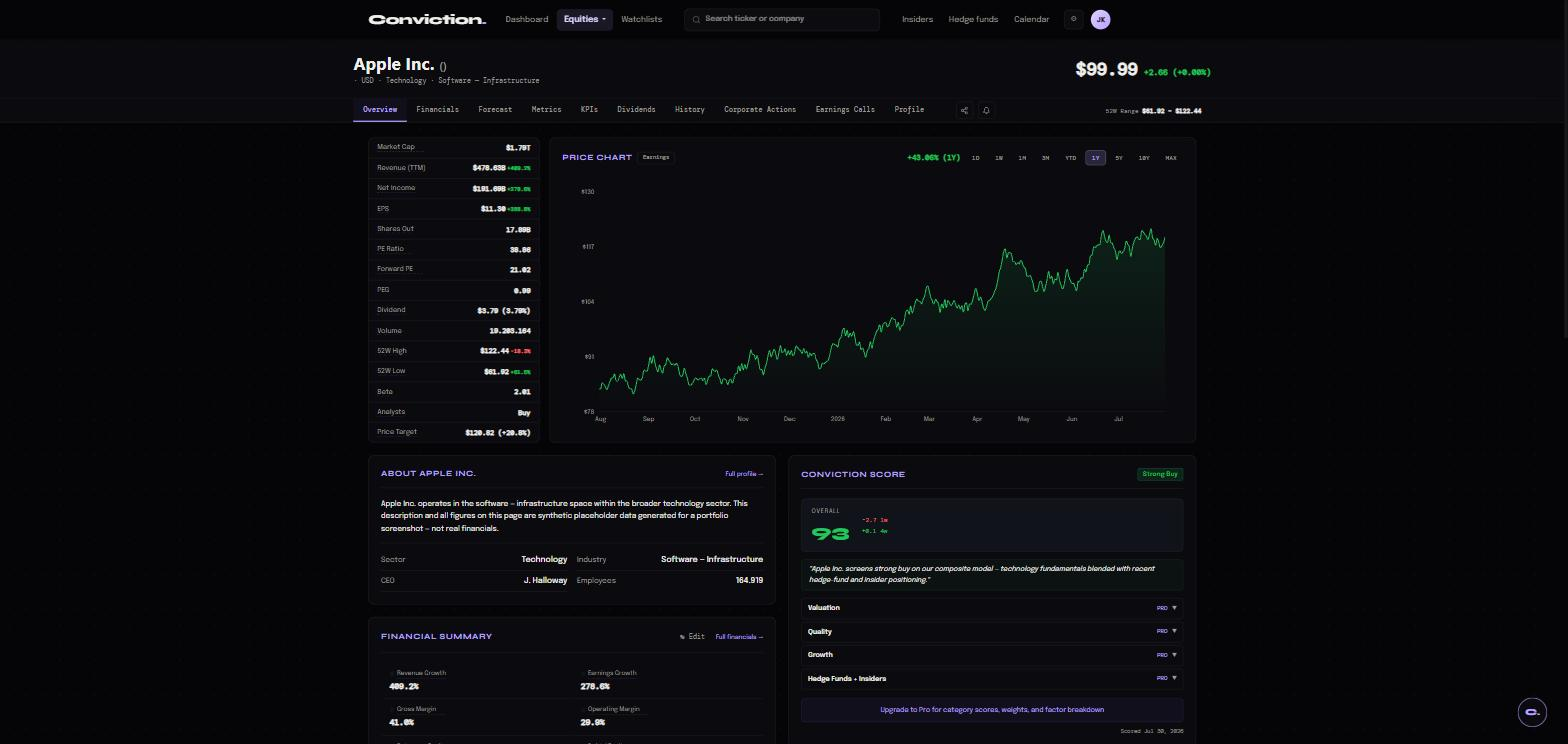
Task: Click the PE Ratio stat row
Action: pyautogui.click(x=454, y=249)
